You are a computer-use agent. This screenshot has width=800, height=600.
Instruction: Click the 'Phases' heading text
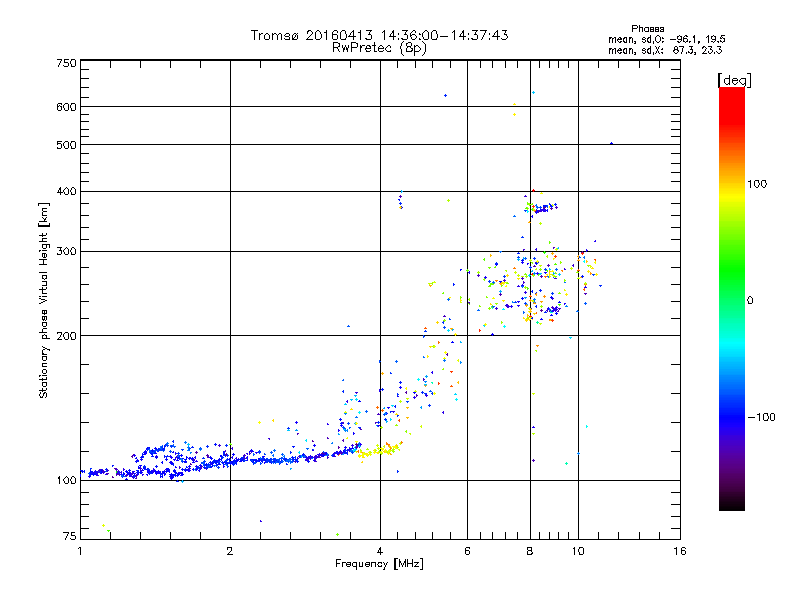click(647, 29)
